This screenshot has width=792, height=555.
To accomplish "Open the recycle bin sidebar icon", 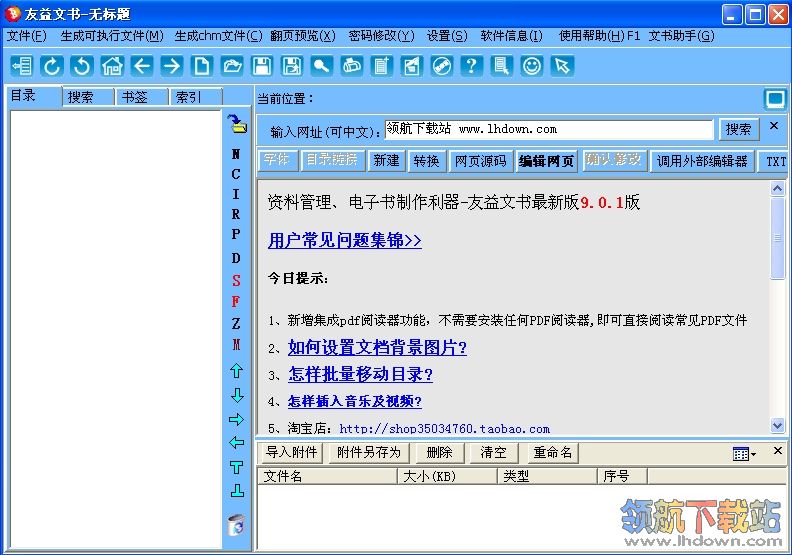I will (236, 525).
